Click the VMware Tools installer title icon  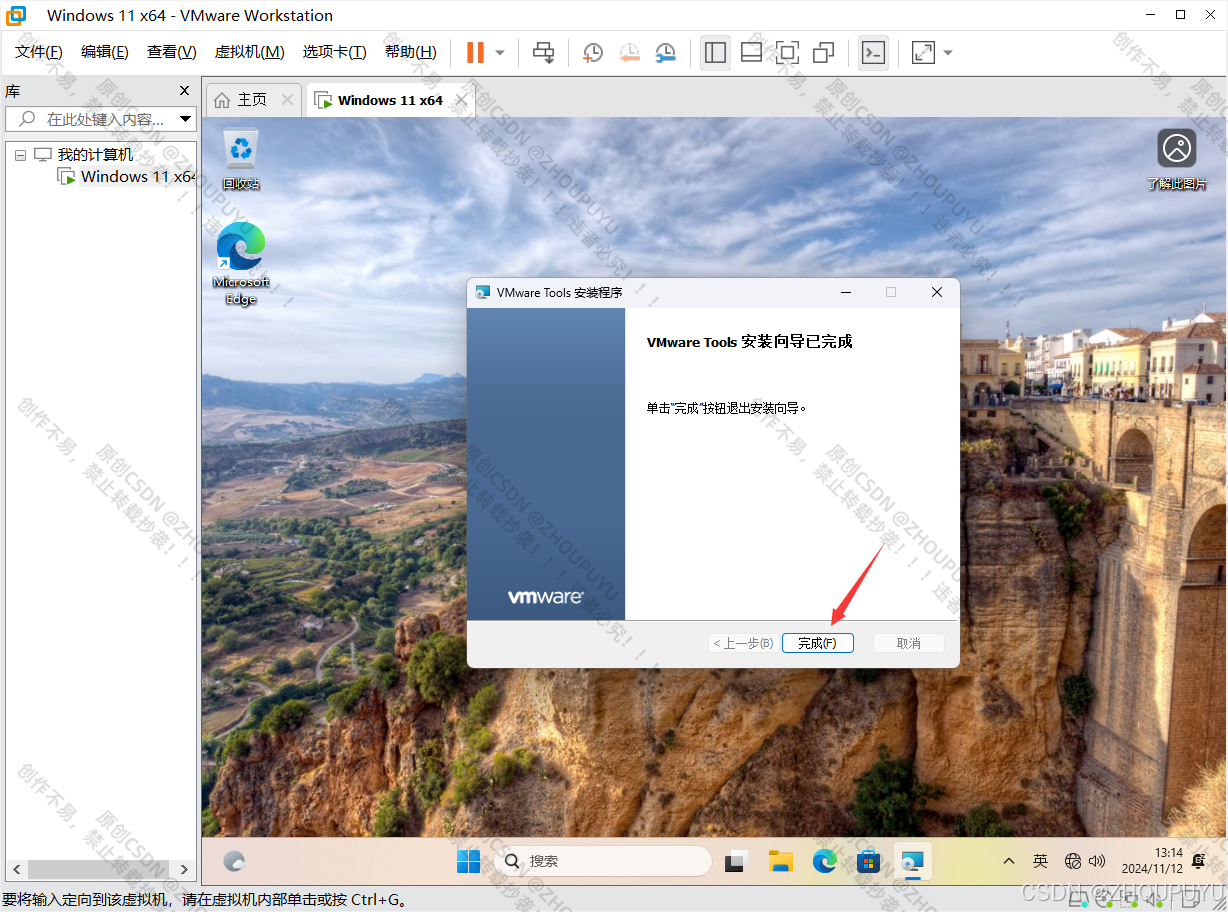click(x=483, y=293)
